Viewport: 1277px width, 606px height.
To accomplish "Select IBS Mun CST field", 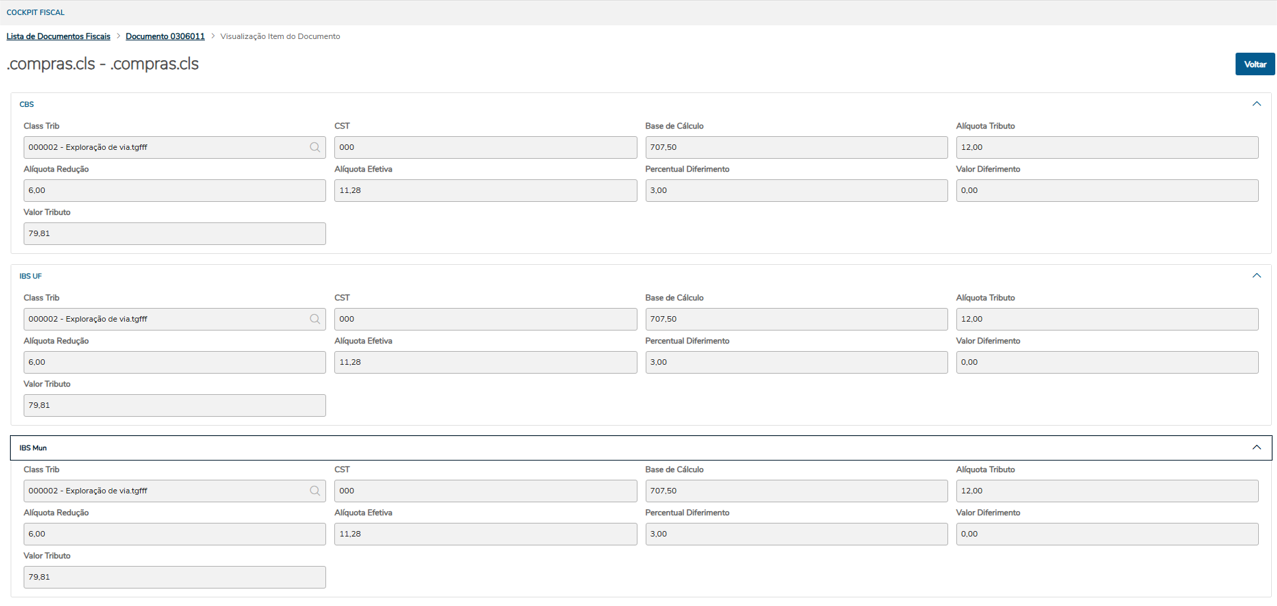I will (x=485, y=492).
